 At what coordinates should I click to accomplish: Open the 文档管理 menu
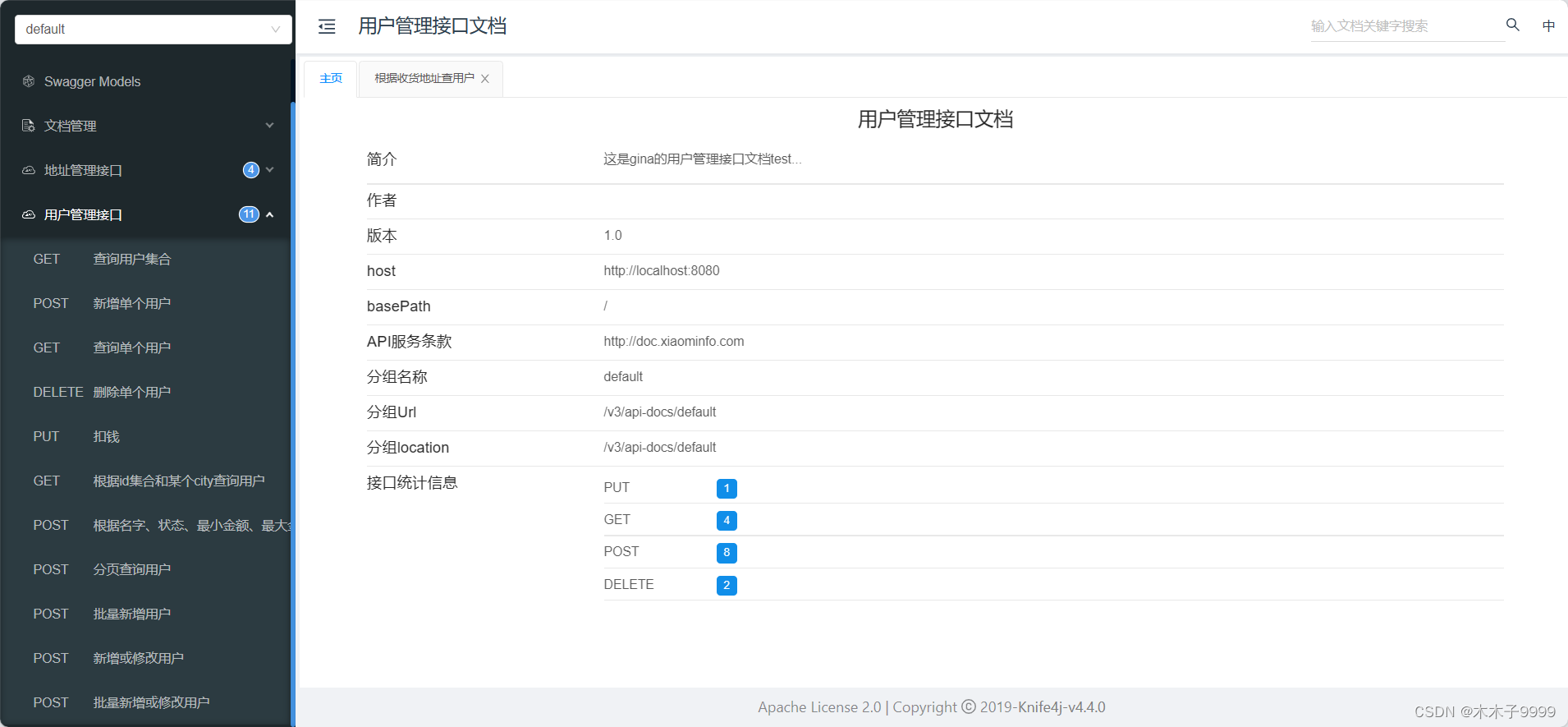(146, 126)
